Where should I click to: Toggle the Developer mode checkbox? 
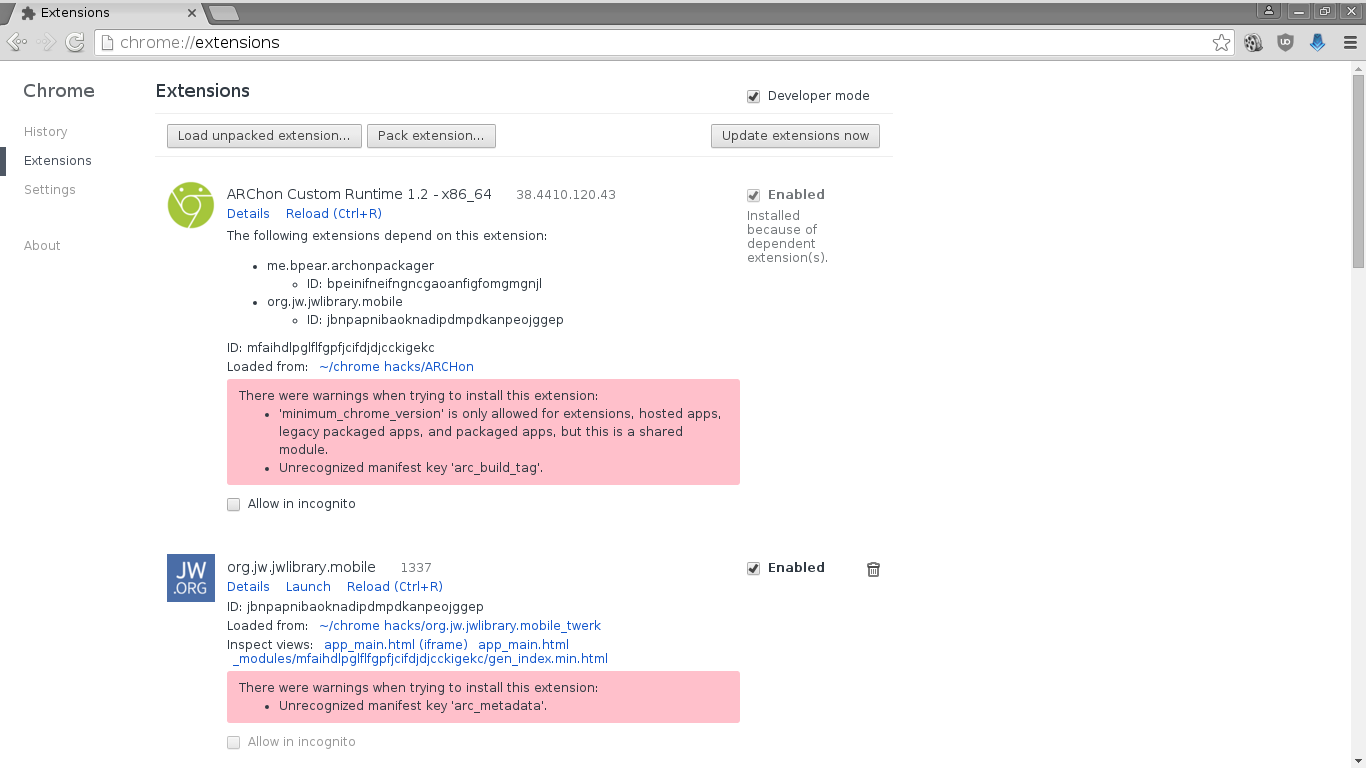pyautogui.click(x=754, y=96)
